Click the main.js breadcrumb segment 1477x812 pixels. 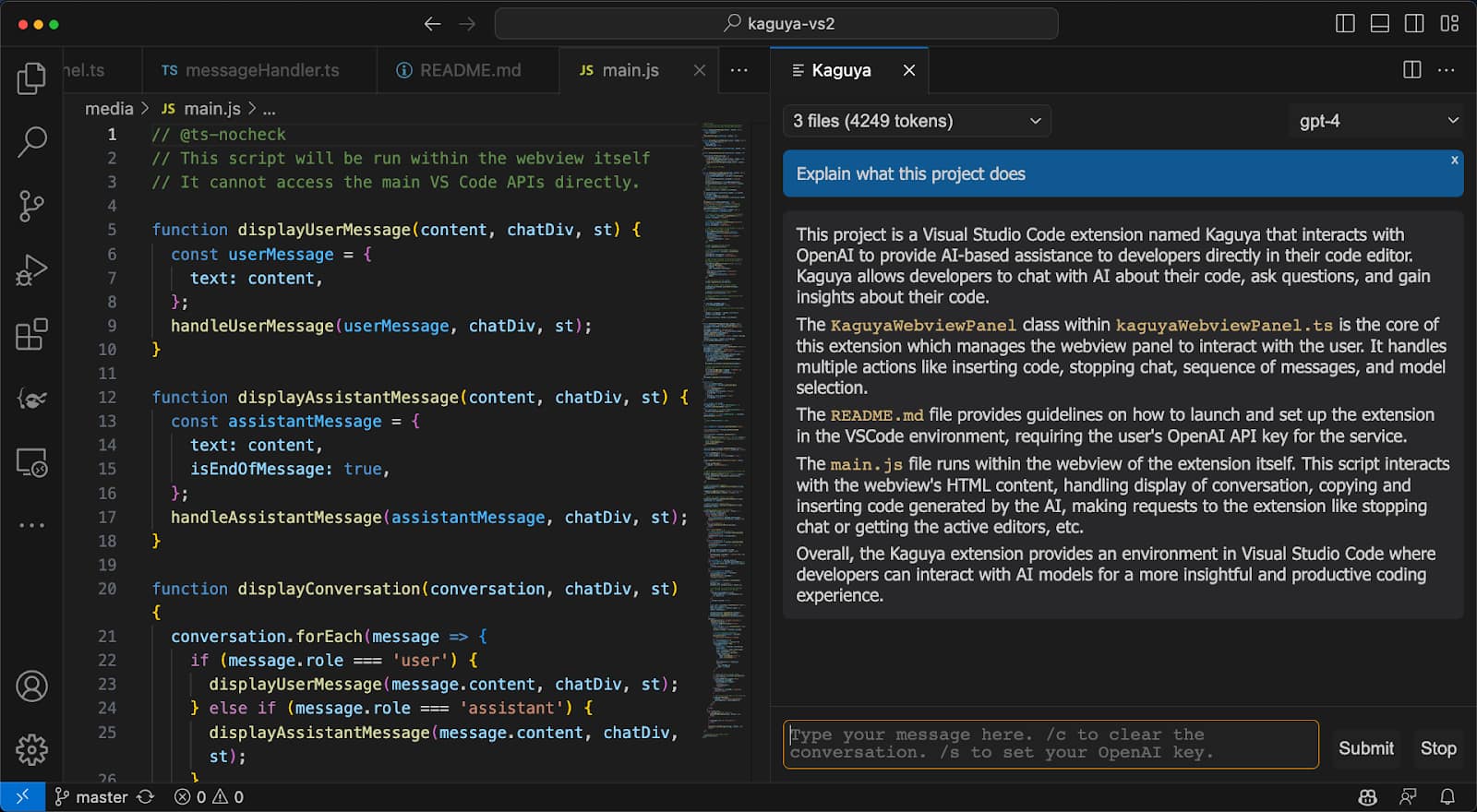click(201, 109)
